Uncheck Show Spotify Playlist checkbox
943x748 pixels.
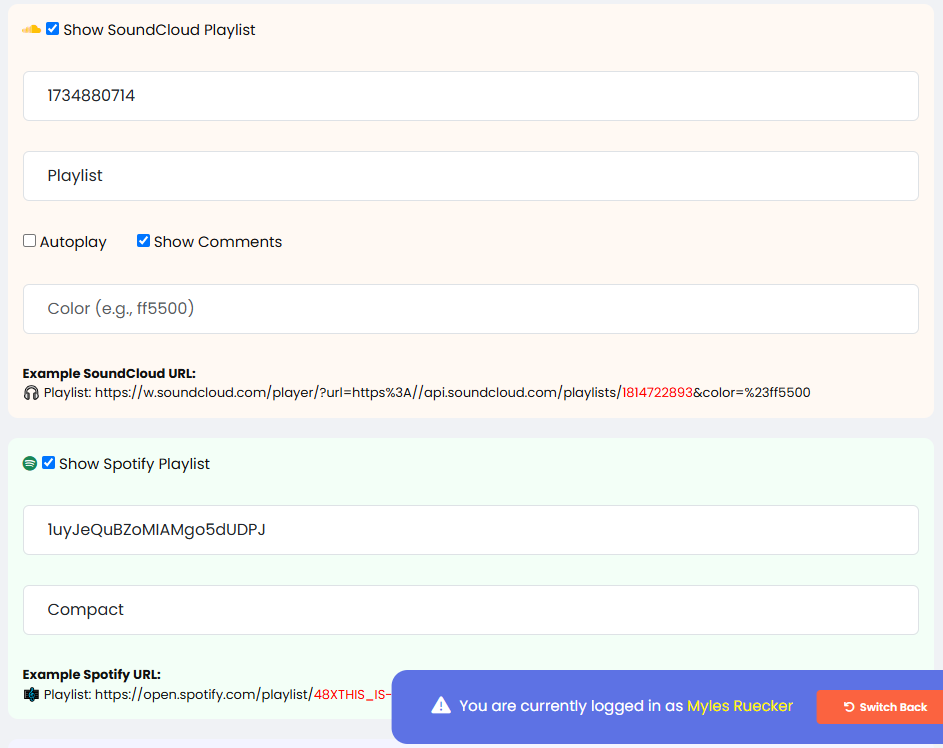49,463
